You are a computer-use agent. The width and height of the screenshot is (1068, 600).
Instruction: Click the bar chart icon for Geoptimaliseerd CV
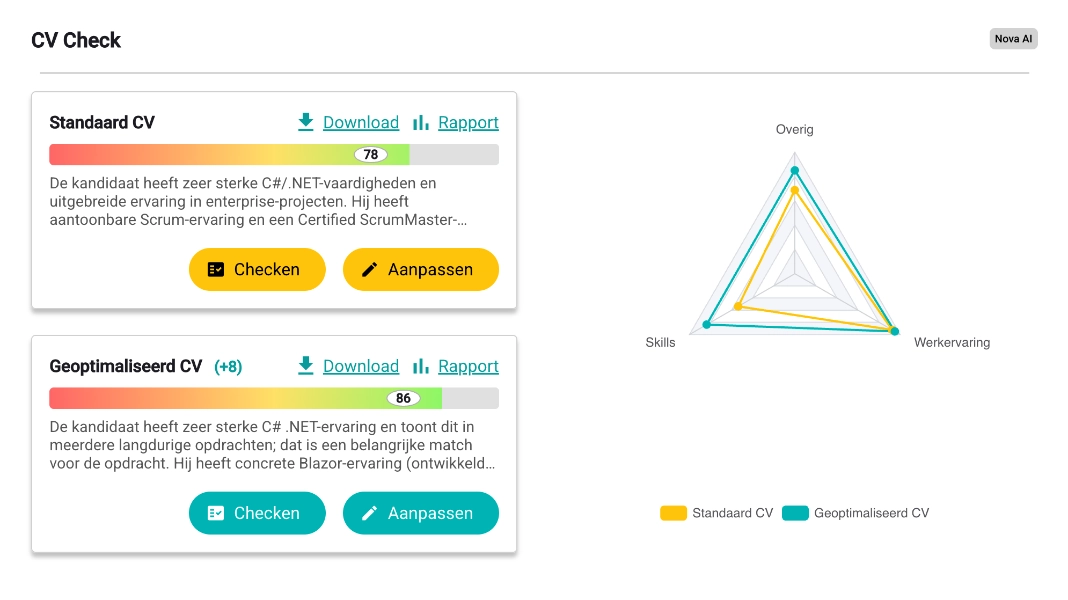421,366
